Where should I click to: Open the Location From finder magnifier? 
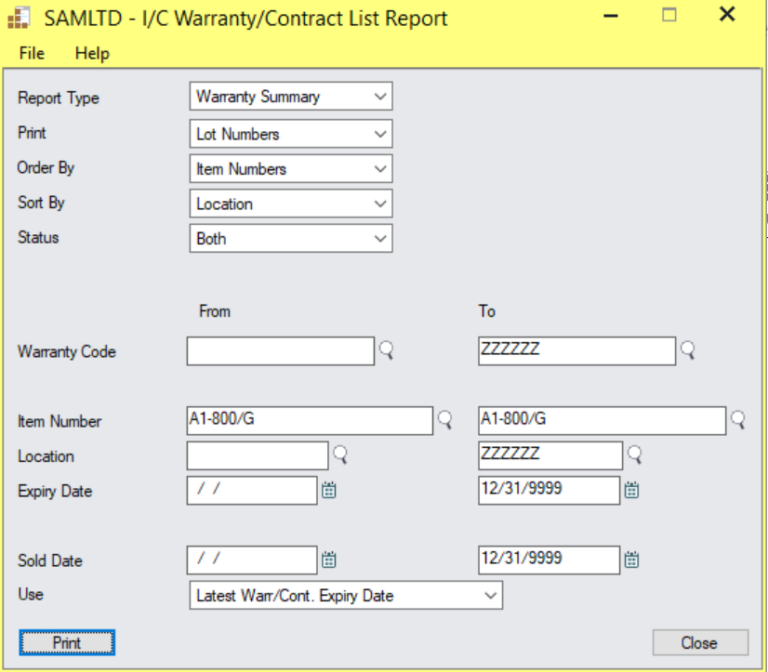[341, 455]
